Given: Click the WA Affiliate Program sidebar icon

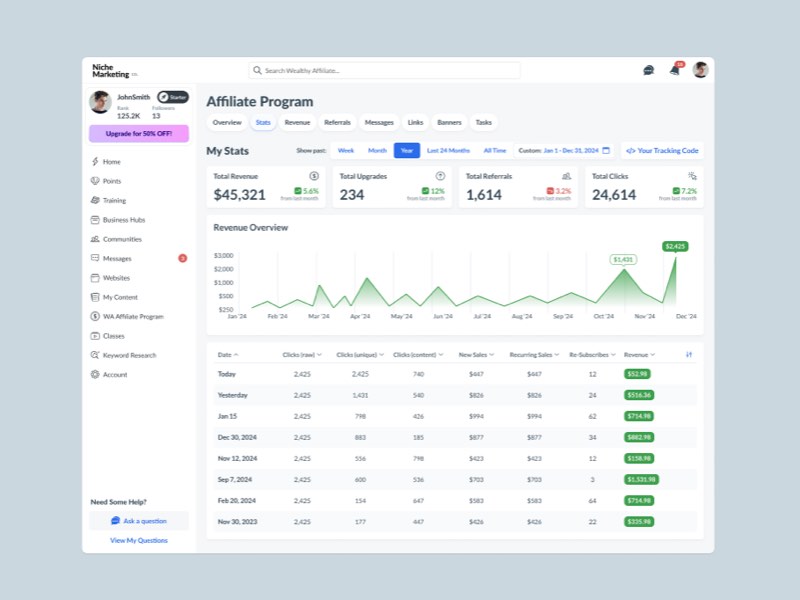Looking at the screenshot, I should (x=95, y=316).
